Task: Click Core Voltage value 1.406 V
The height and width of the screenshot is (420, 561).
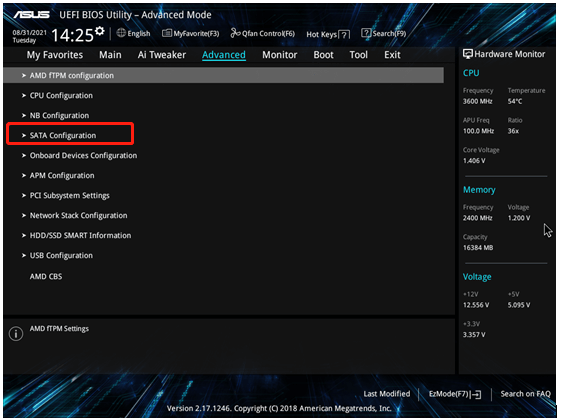Action: (474, 161)
